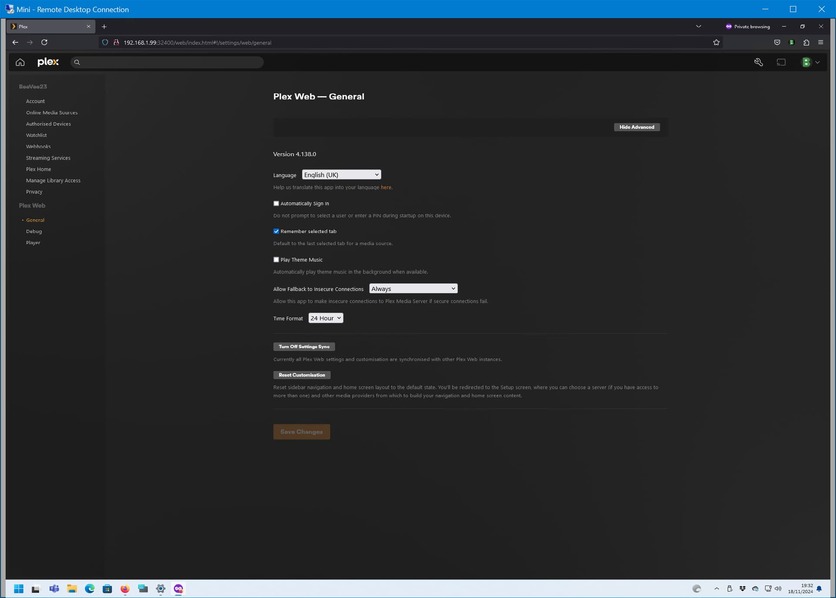Open Debug under Plex Web

pyautogui.click(x=34, y=231)
